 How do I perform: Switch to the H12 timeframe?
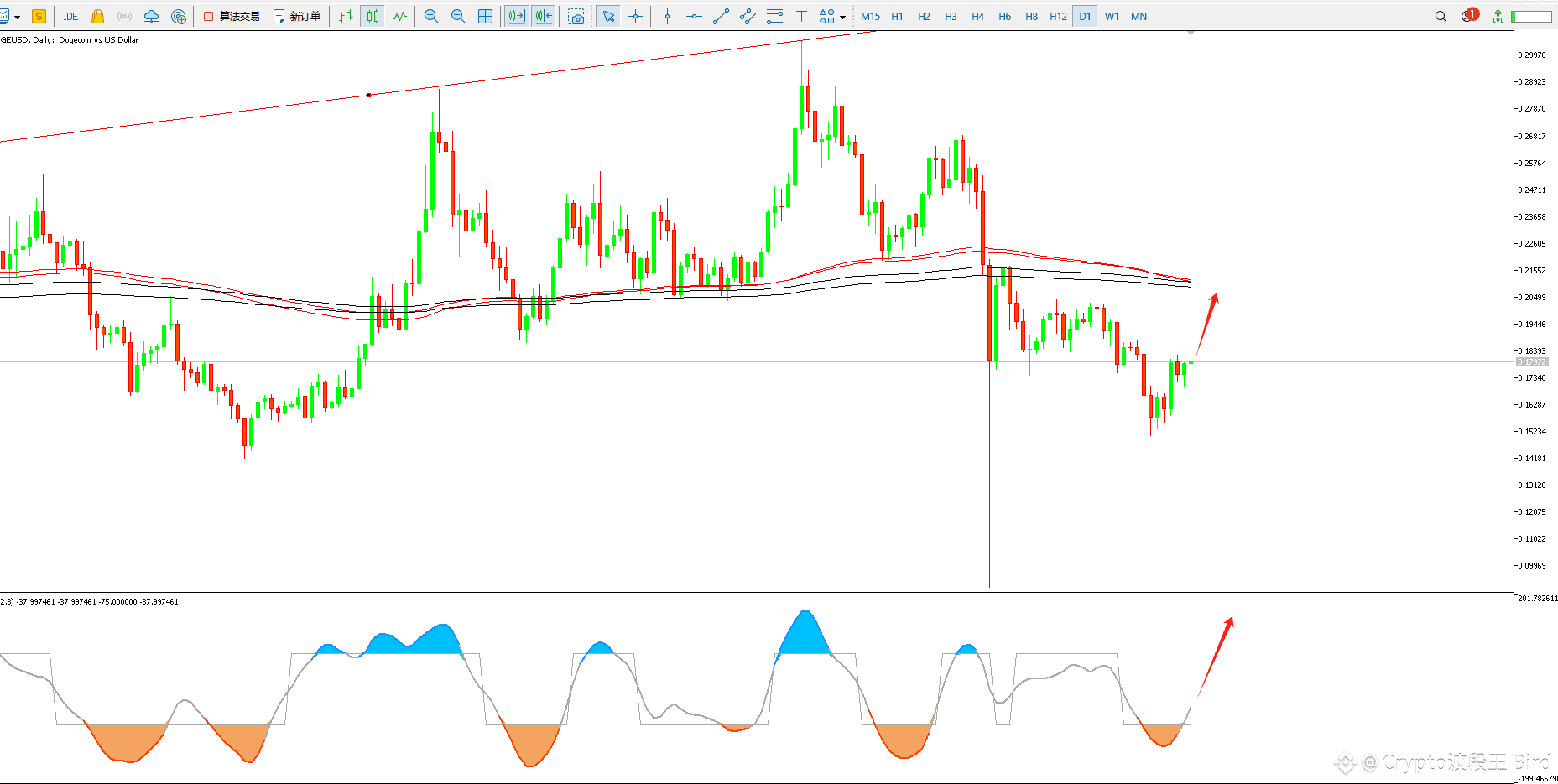(1058, 16)
